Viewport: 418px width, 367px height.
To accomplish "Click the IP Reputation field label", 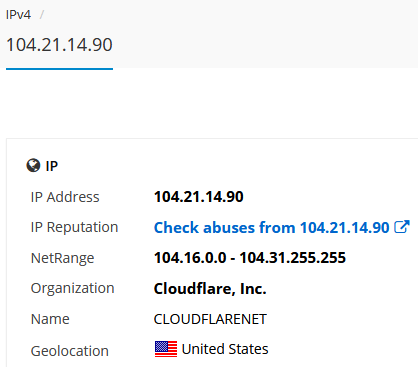I will click(x=74, y=228).
